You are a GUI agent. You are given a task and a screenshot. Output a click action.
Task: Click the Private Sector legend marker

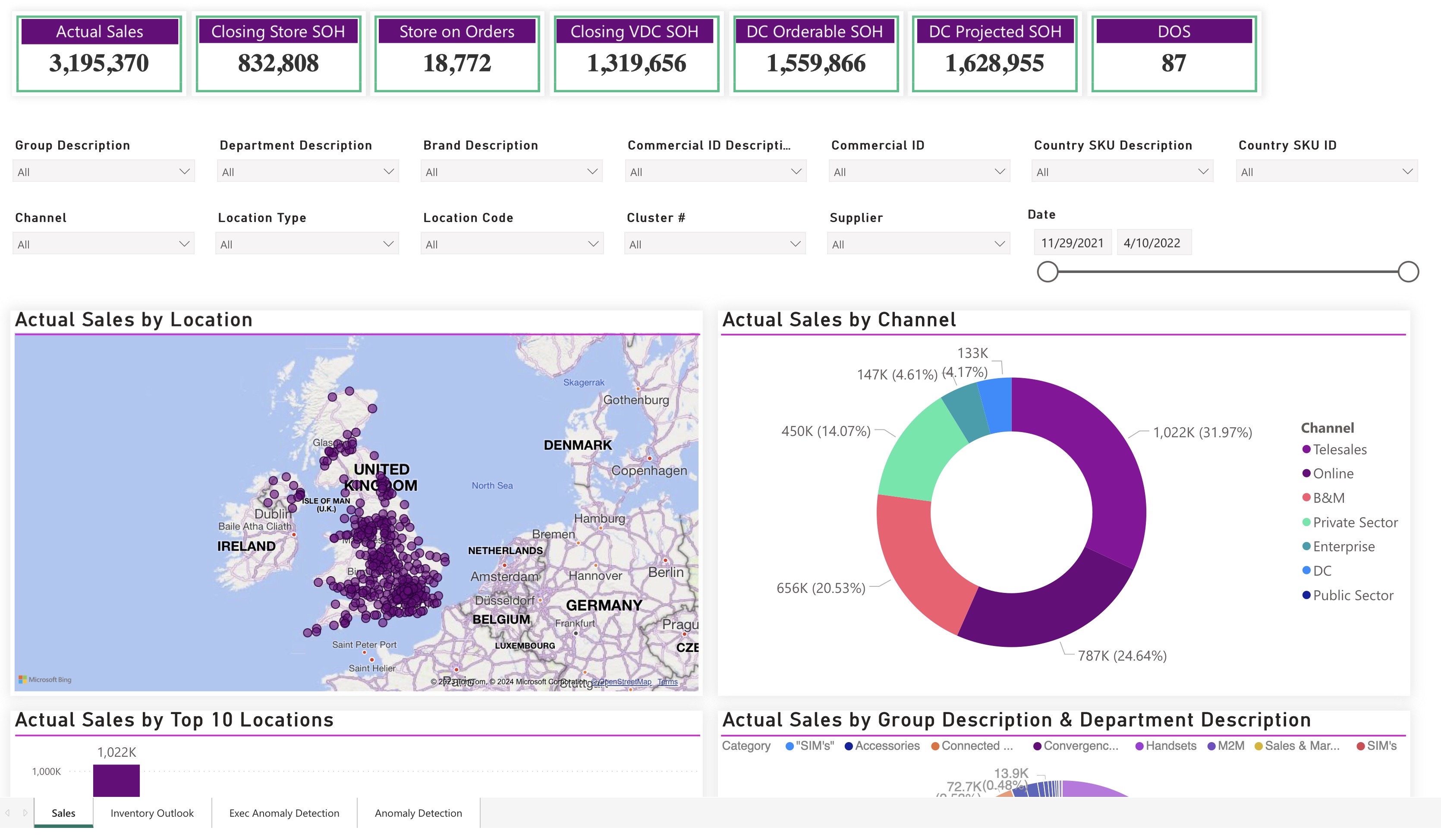(x=1306, y=522)
